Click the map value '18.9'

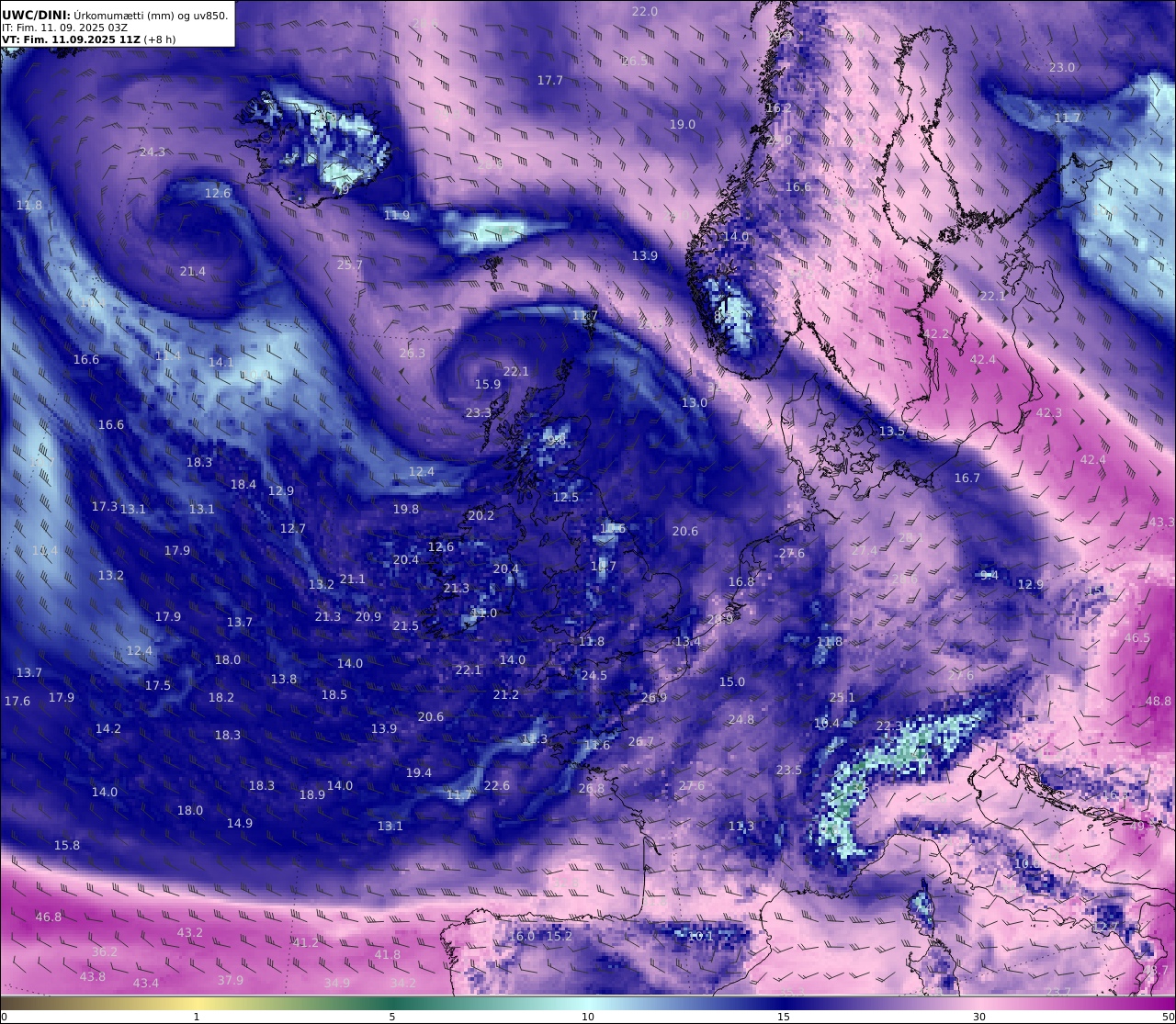312,794
